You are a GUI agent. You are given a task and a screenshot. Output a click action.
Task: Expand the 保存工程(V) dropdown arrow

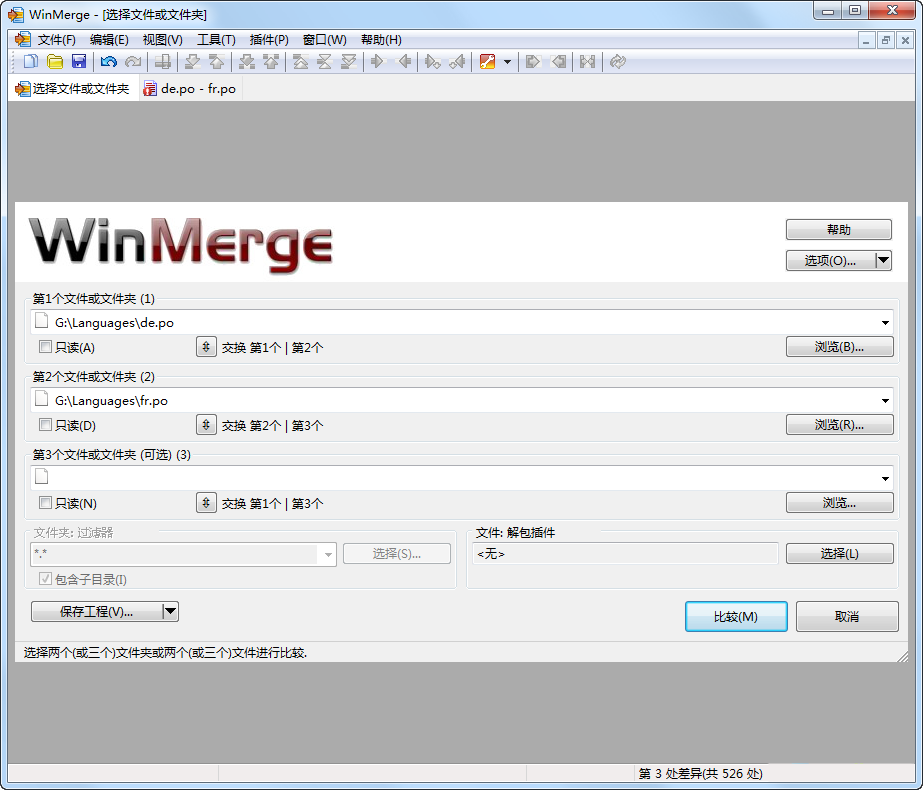point(170,611)
